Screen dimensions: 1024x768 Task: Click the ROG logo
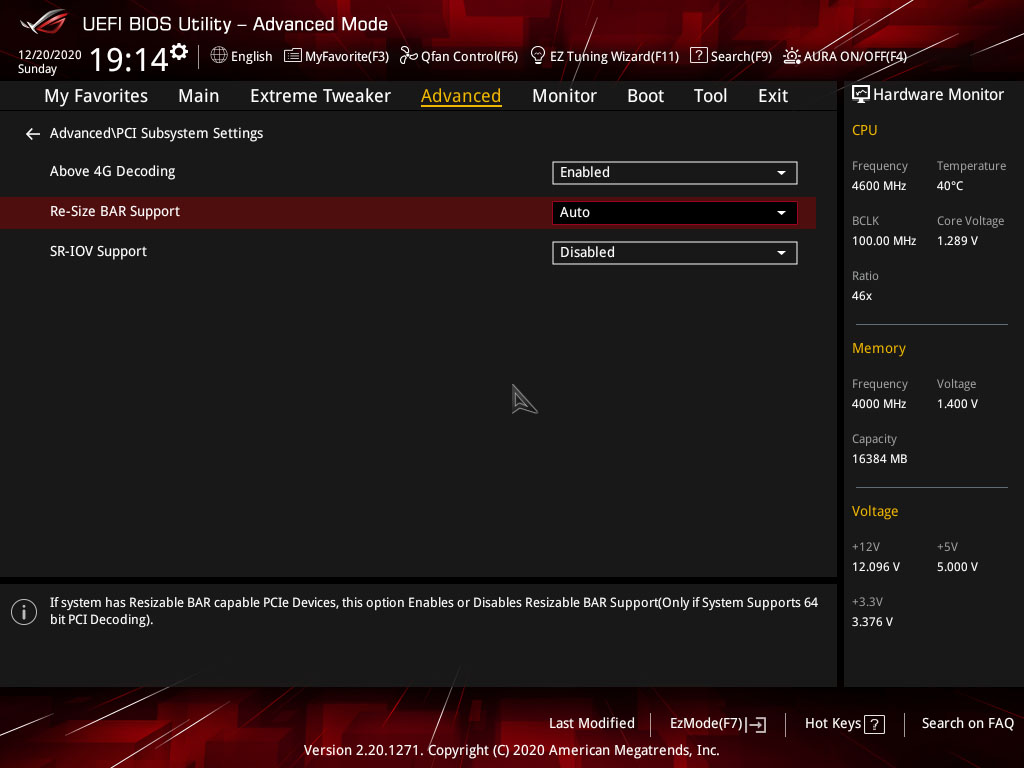click(x=44, y=22)
